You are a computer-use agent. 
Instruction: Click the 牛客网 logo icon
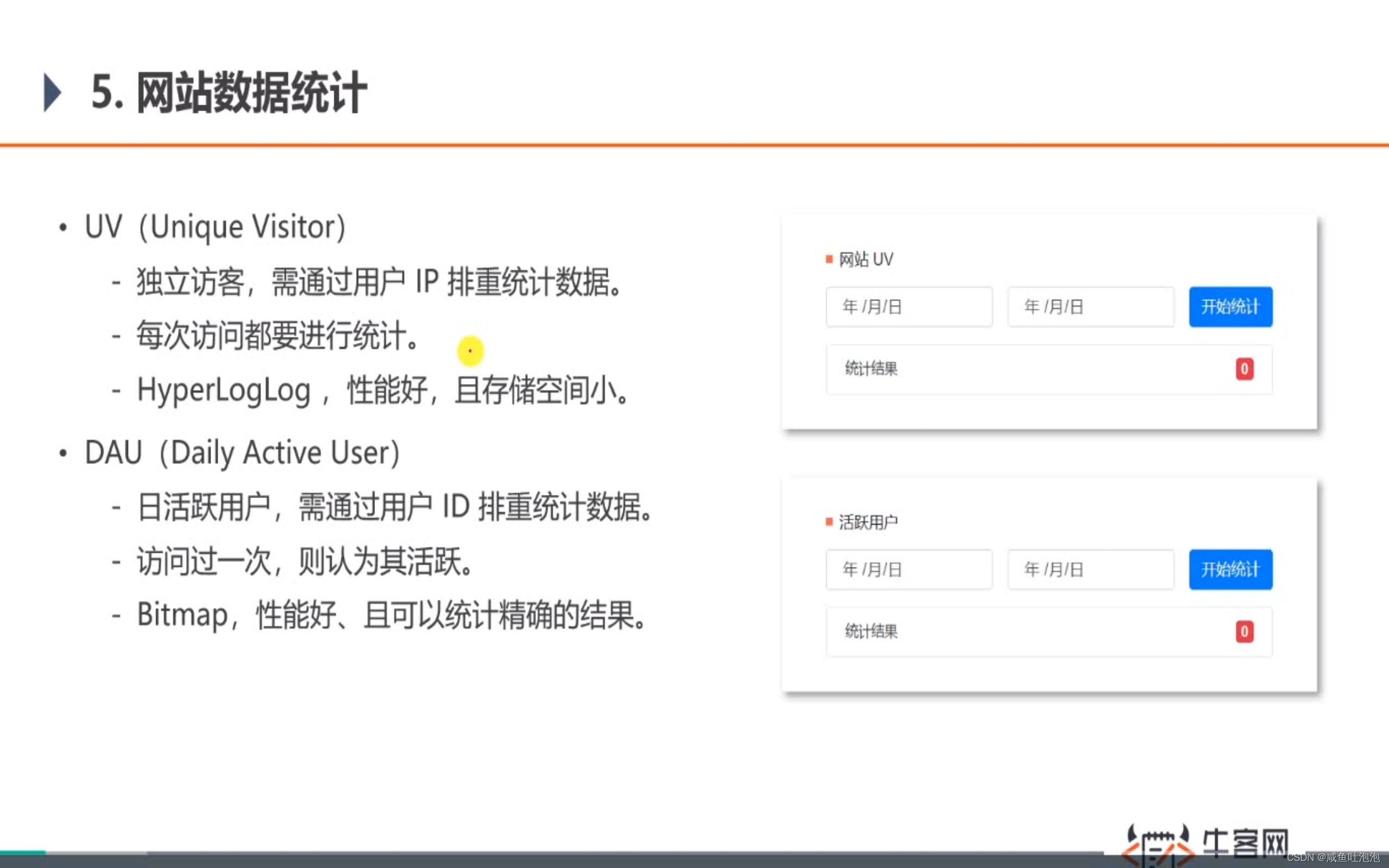(1157, 844)
